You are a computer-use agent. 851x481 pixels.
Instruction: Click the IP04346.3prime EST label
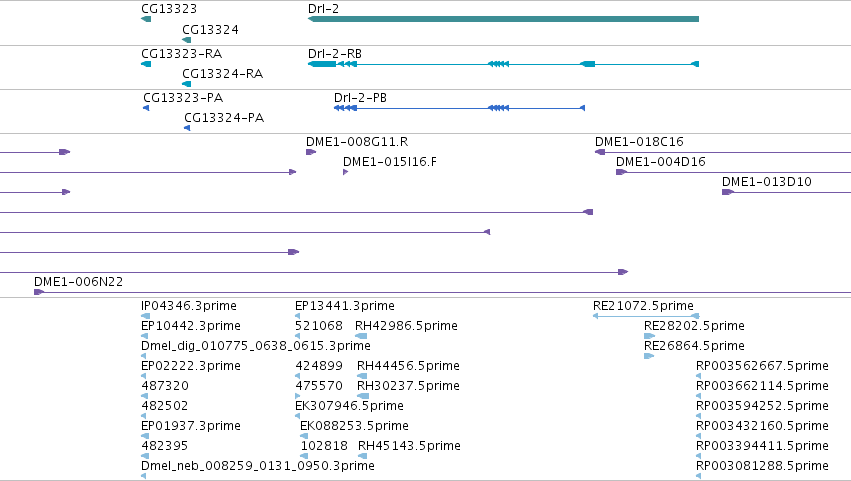click(x=188, y=306)
